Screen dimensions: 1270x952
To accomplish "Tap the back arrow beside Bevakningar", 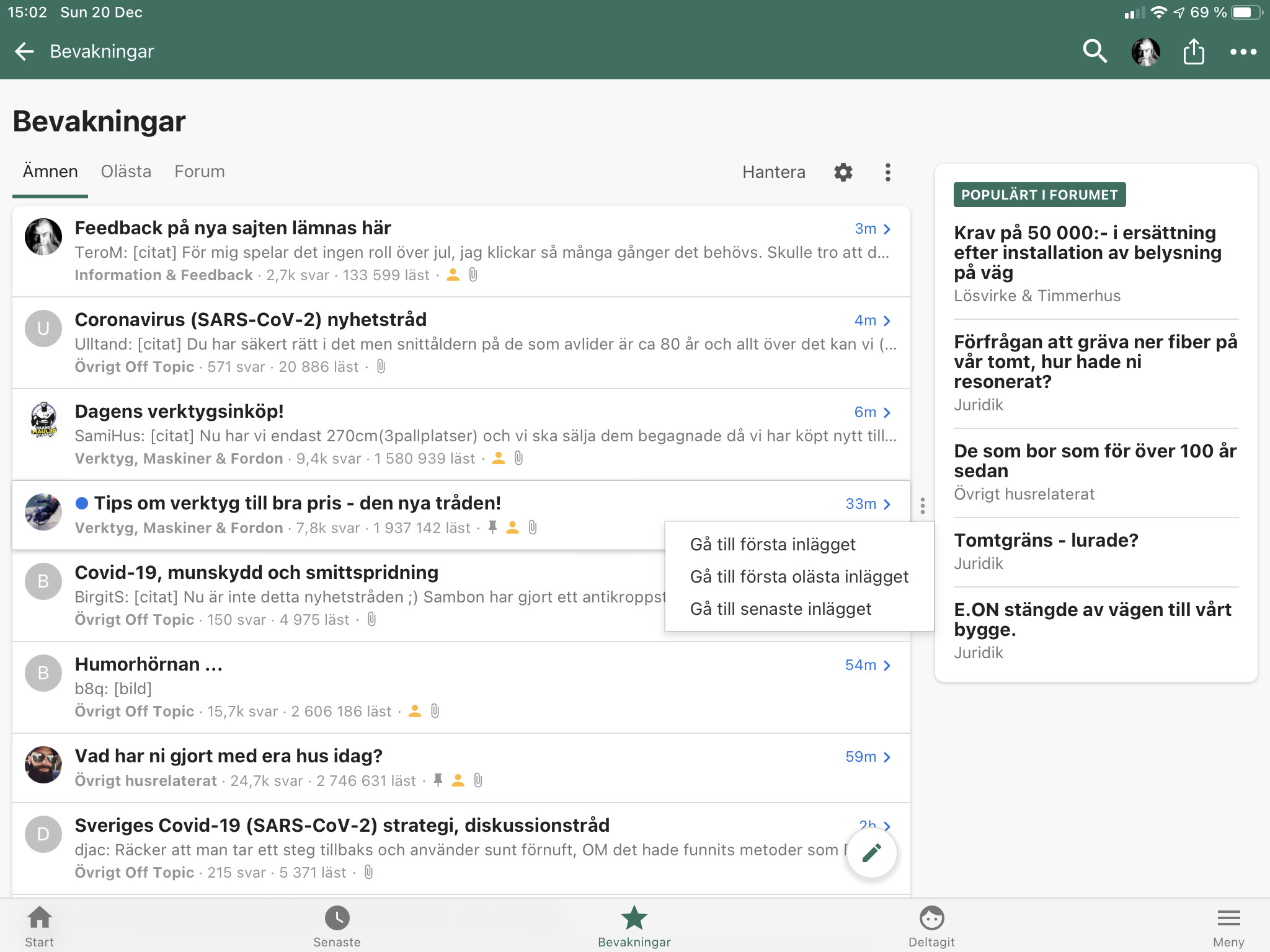I will 25,51.
